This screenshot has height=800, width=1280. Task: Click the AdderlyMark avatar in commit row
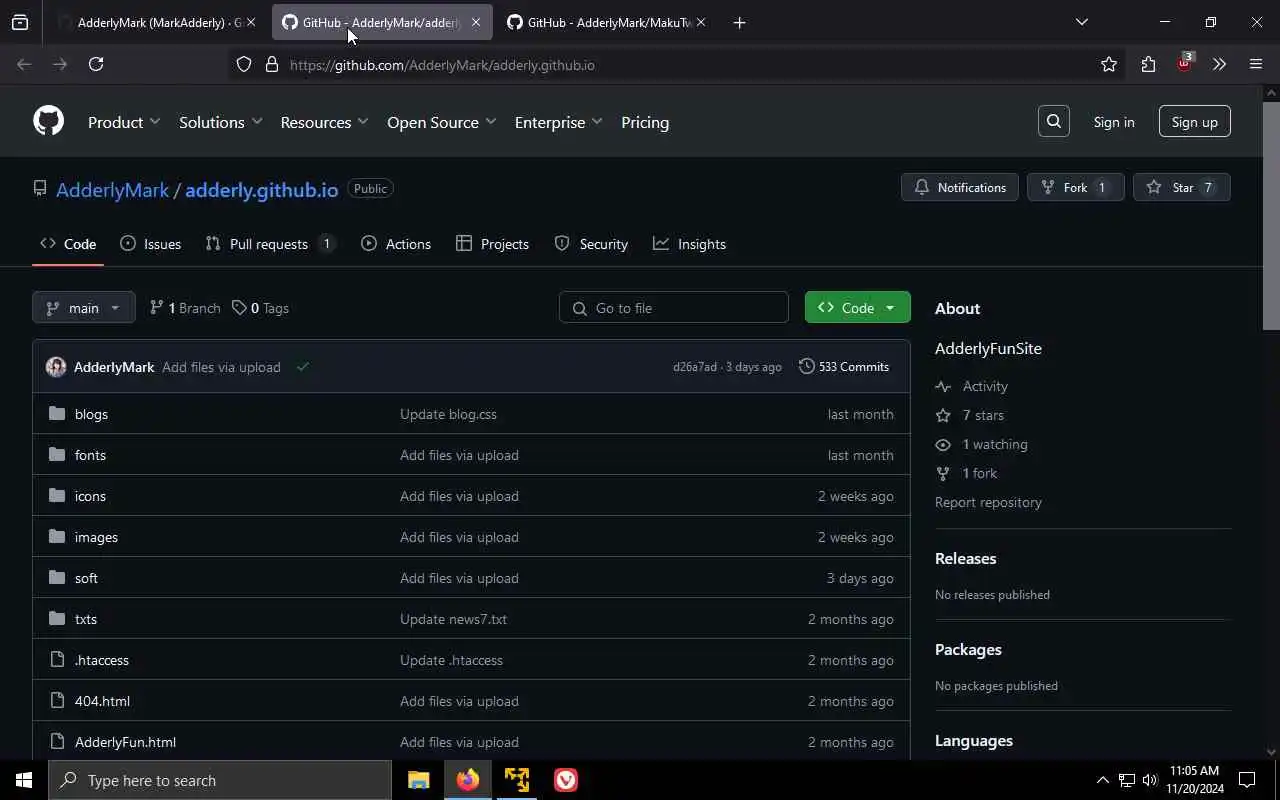pyautogui.click(x=56, y=367)
